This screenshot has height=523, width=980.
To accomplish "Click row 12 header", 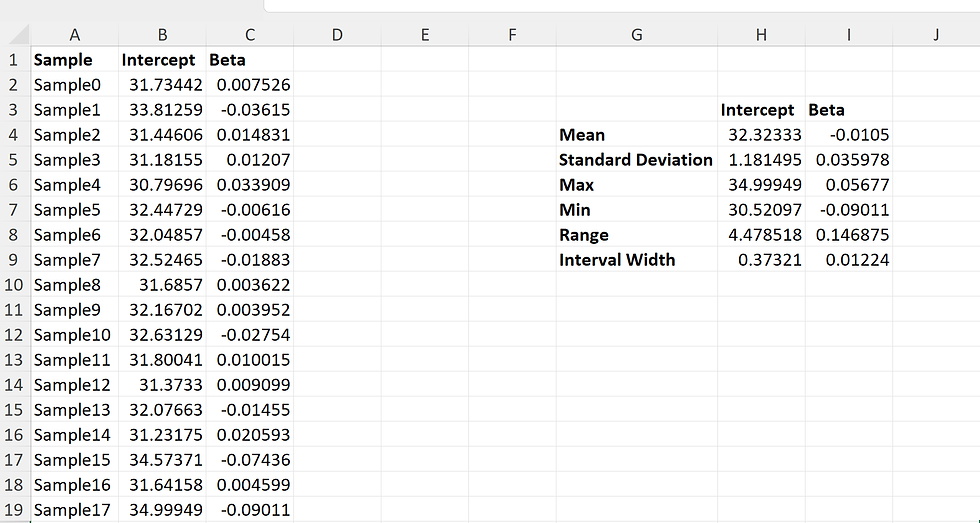I will (x=14, y=335).
